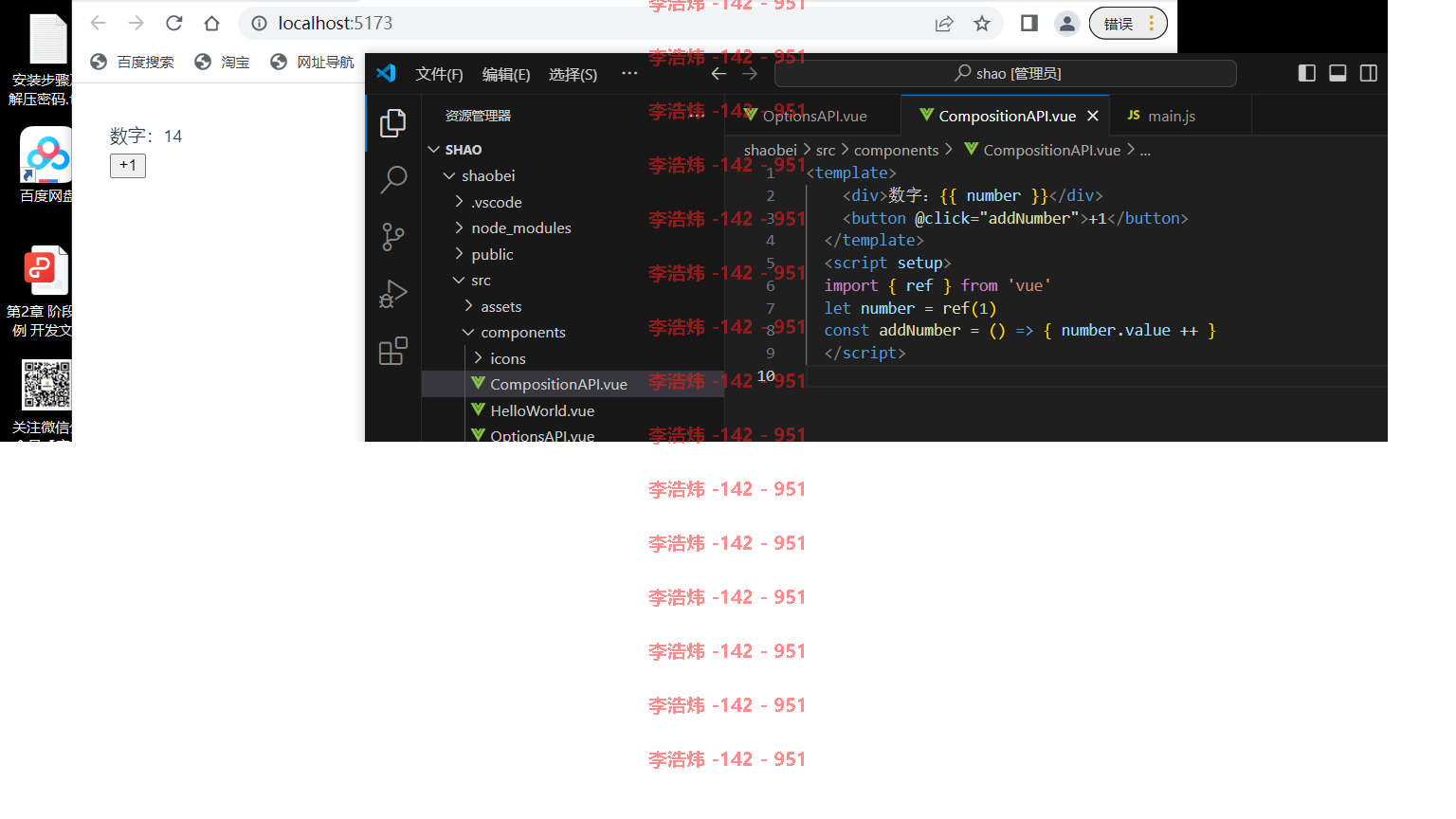Viewport: 1456px width, 819px height.
Task: Expand the .vscode folder
Action: point(573,202)
